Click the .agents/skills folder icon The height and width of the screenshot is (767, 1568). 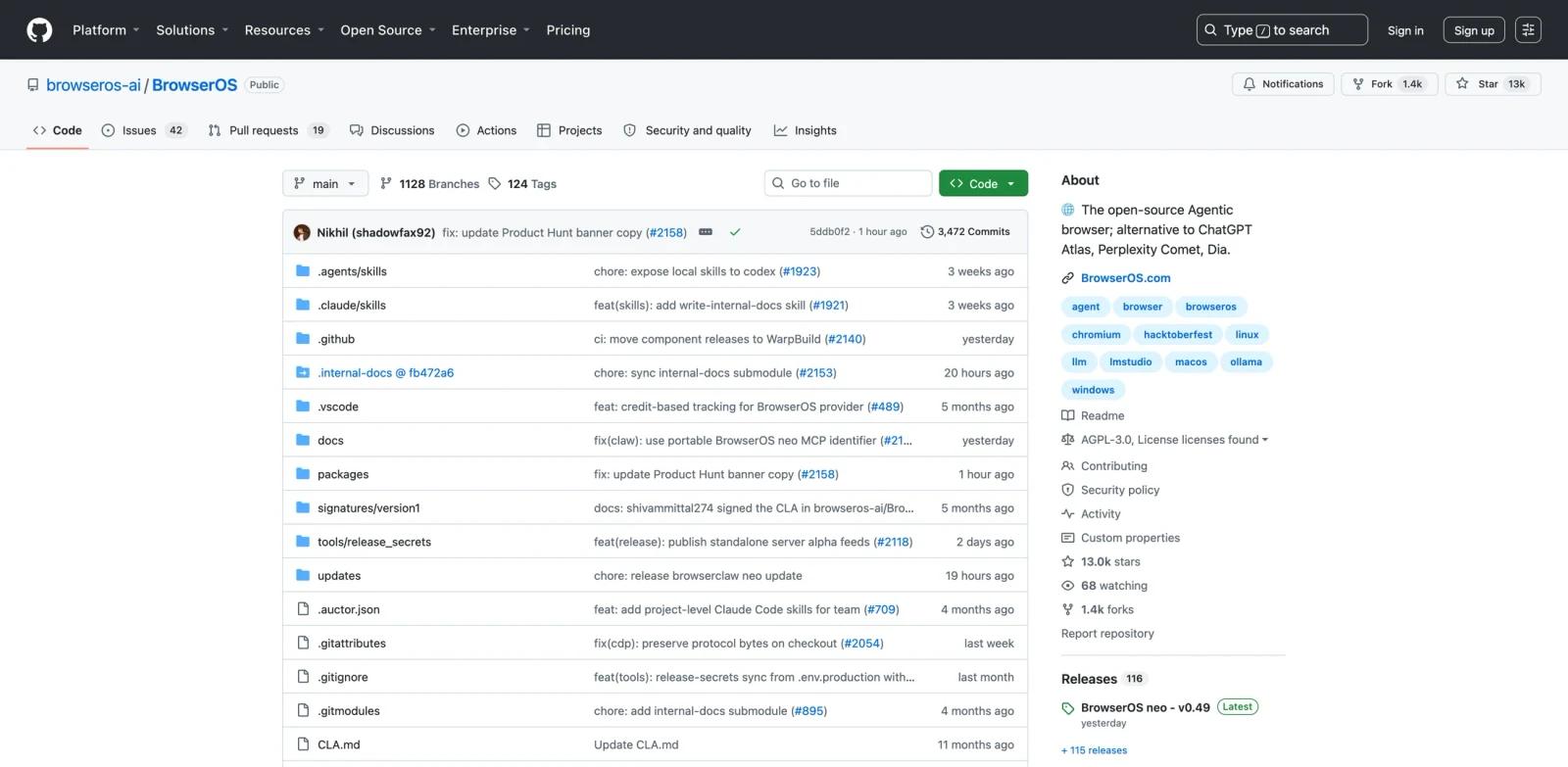(303, 271)
